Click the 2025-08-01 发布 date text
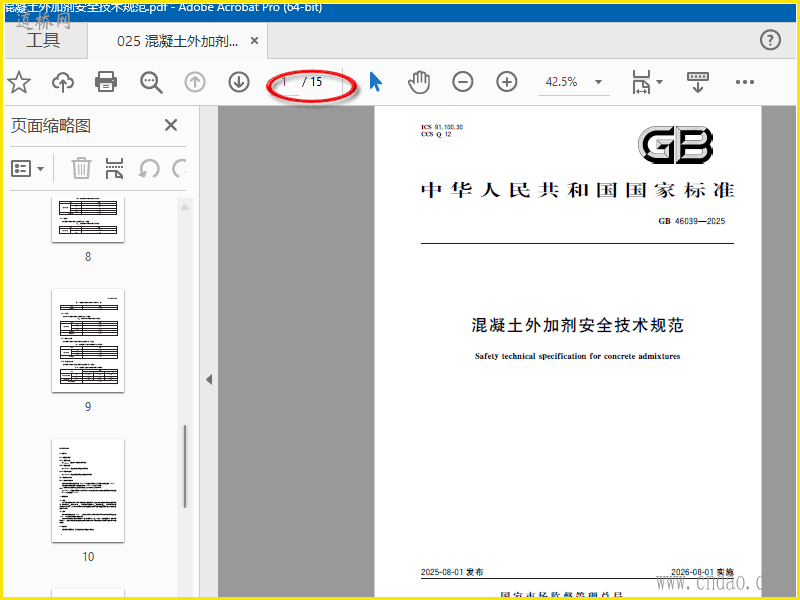The width and height of the screenshot is (800, 600). (x=452, y=572)
